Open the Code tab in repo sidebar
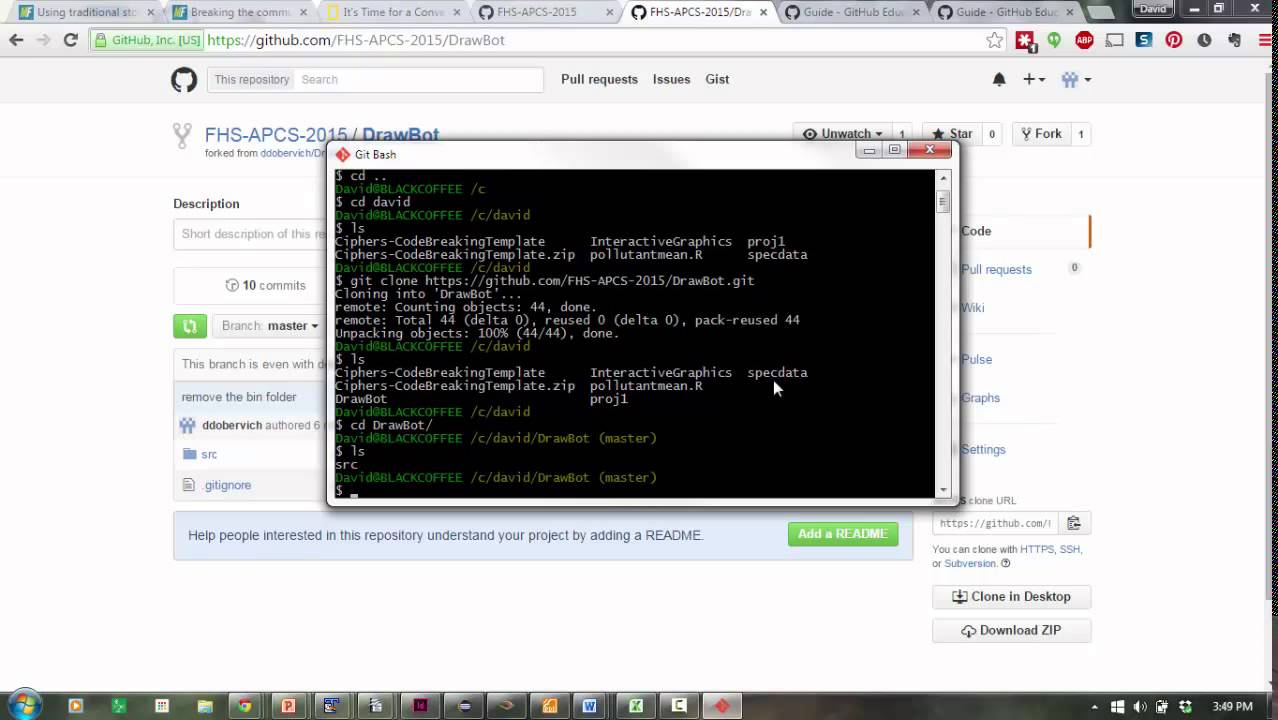This screenshot has width=1278, height=720. [976, 231]
